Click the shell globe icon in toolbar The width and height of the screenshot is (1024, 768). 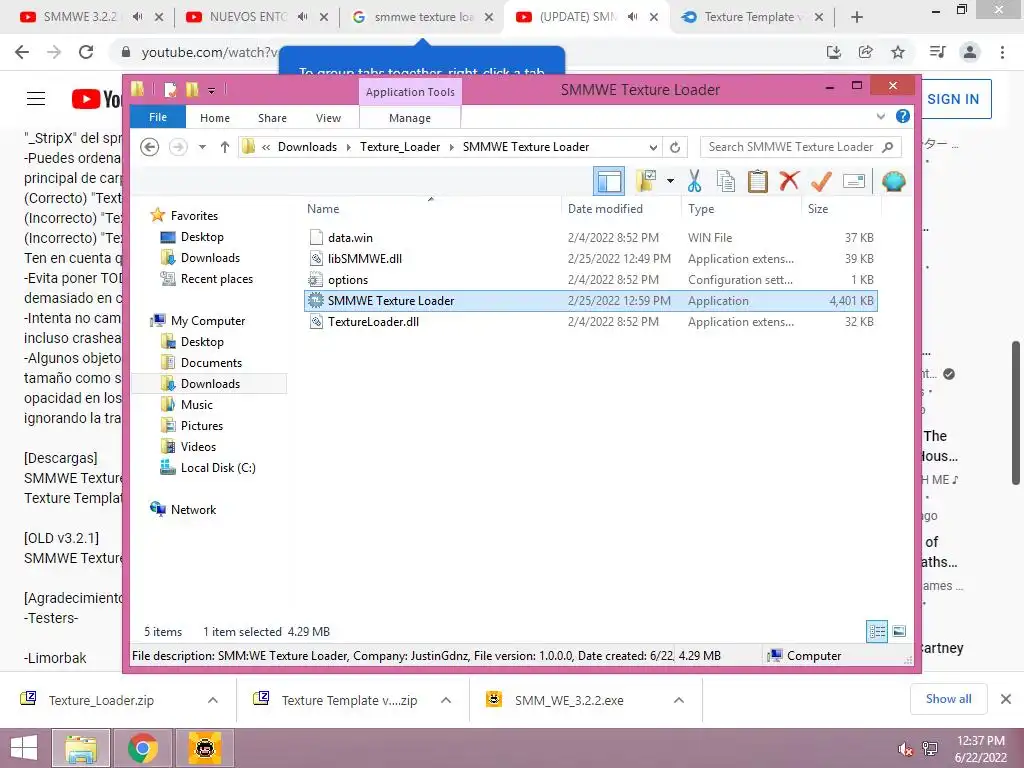(x=893, y=182)
